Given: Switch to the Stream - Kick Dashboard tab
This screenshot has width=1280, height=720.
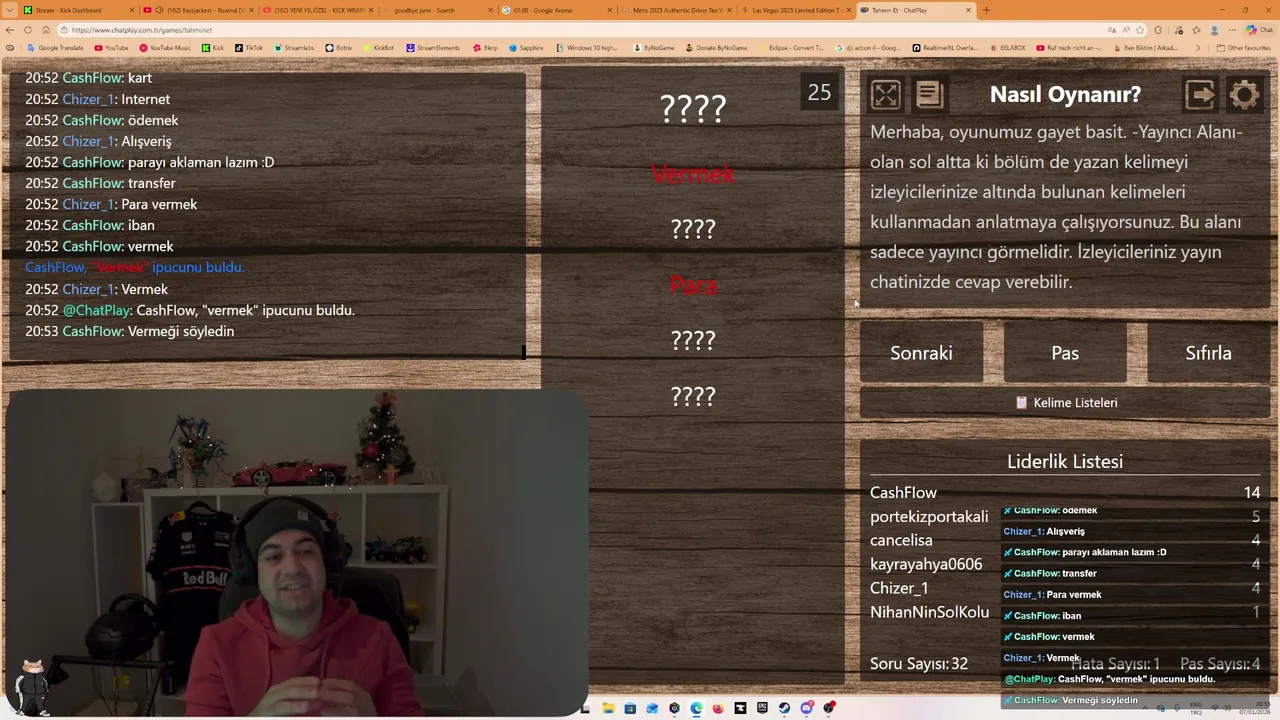Looking at the screenshot, I should point(77,10).
